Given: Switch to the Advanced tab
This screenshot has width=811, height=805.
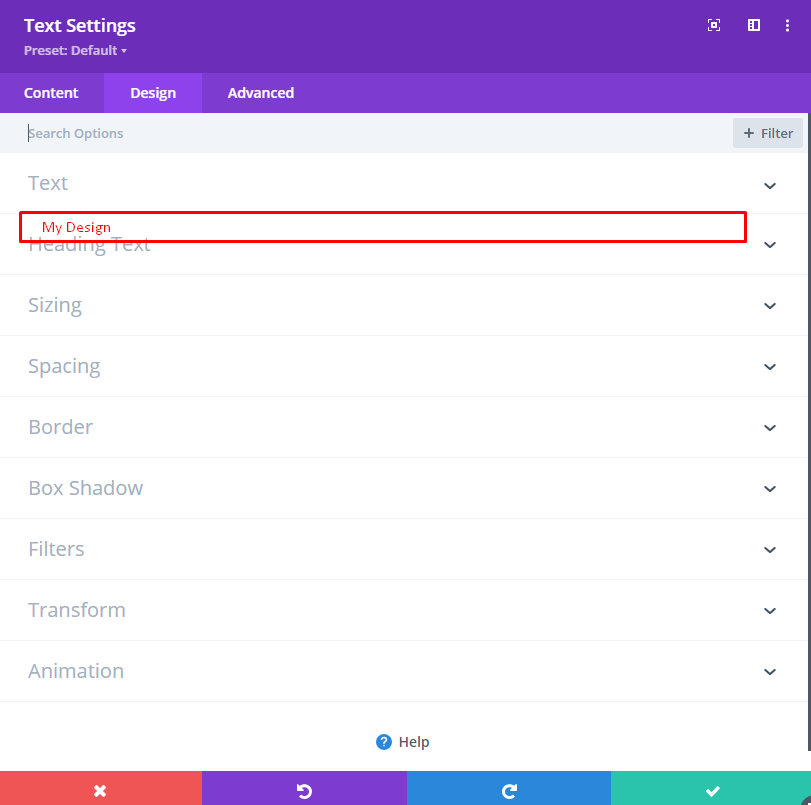Looking at the screenshot, I should tap(260, 92).
